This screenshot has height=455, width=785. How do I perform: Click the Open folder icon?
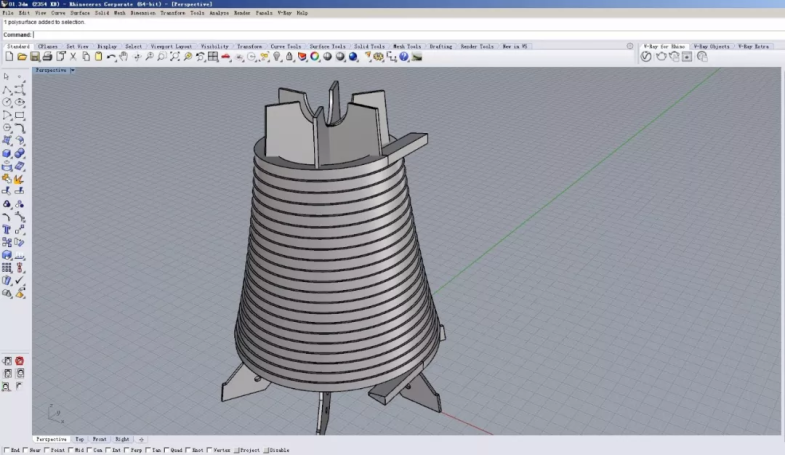coord(21,57)
